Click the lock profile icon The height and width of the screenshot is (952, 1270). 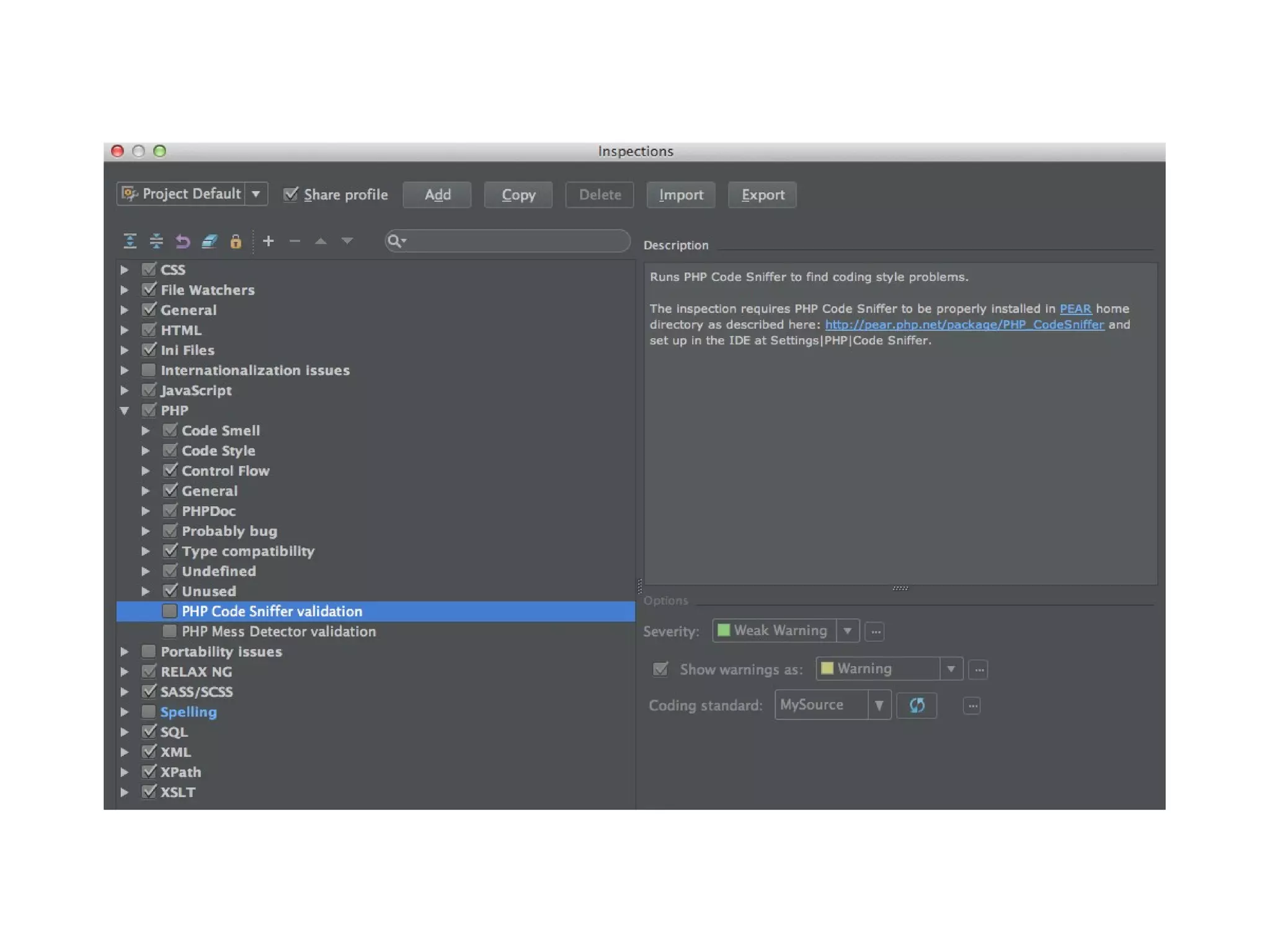tap(236, 241)
